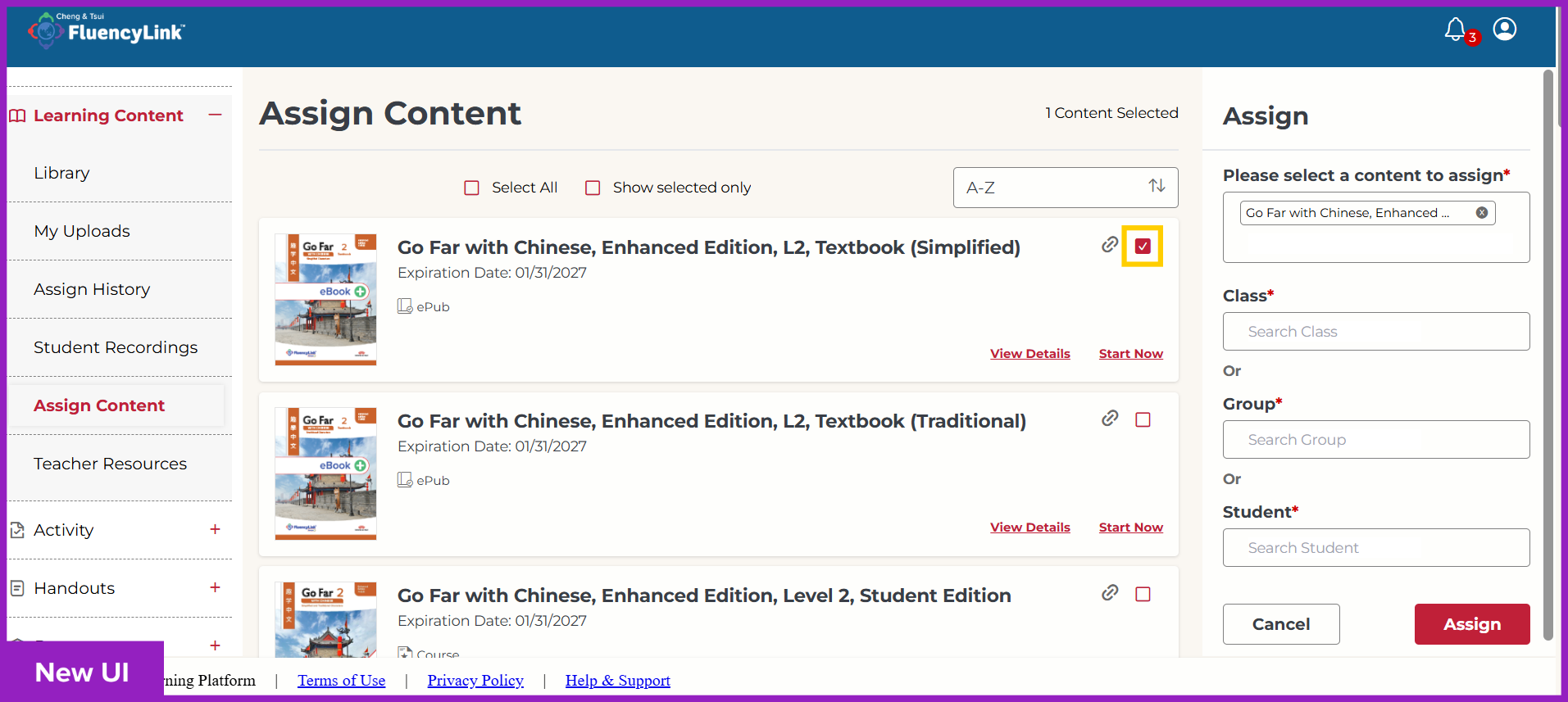This screenshot has width=1568, height=702.
Task: Click the Activity sidebar icon
Action: (17, 530)
